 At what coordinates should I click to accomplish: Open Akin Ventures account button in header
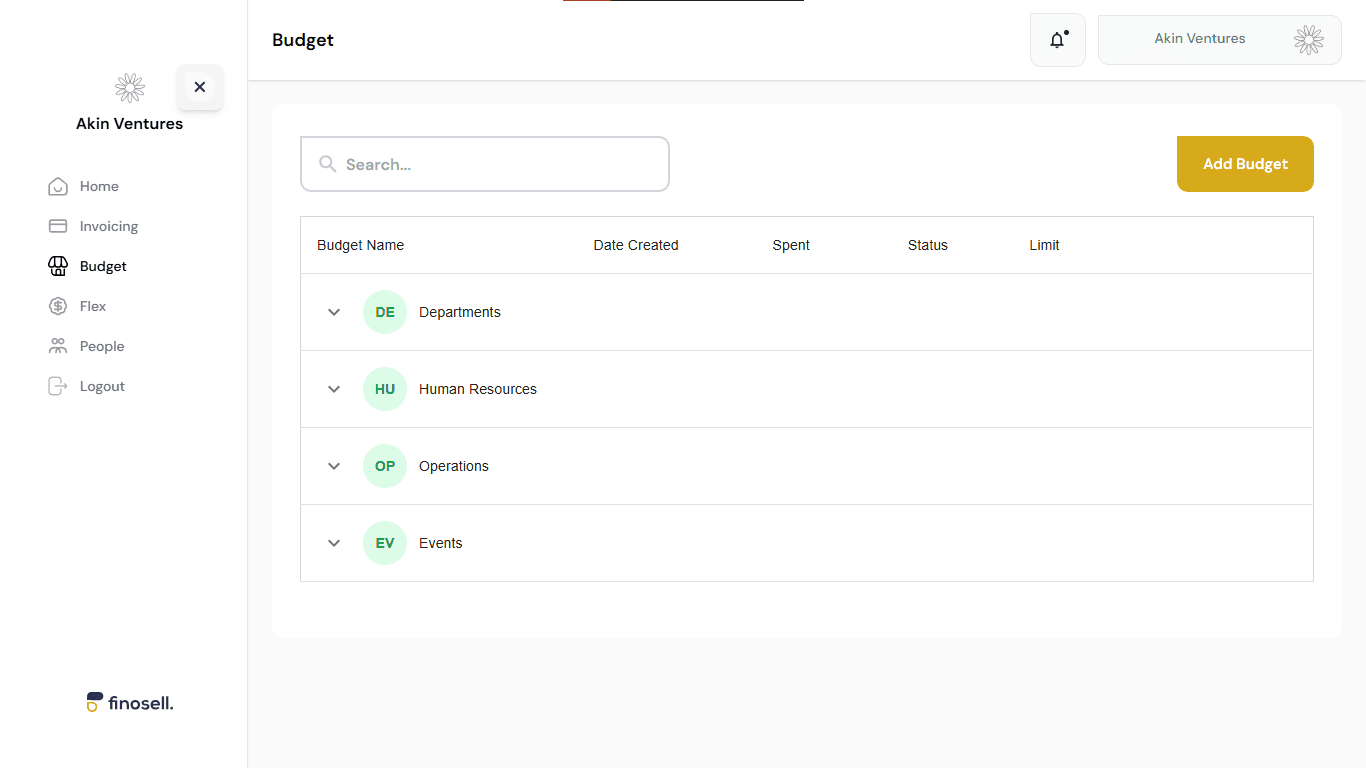tap(1219, 40)
